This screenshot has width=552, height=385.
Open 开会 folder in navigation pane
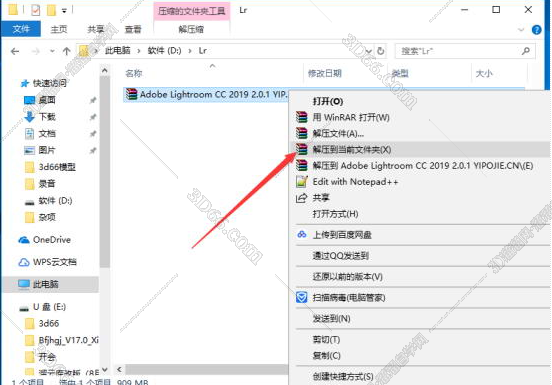[47, 357]
